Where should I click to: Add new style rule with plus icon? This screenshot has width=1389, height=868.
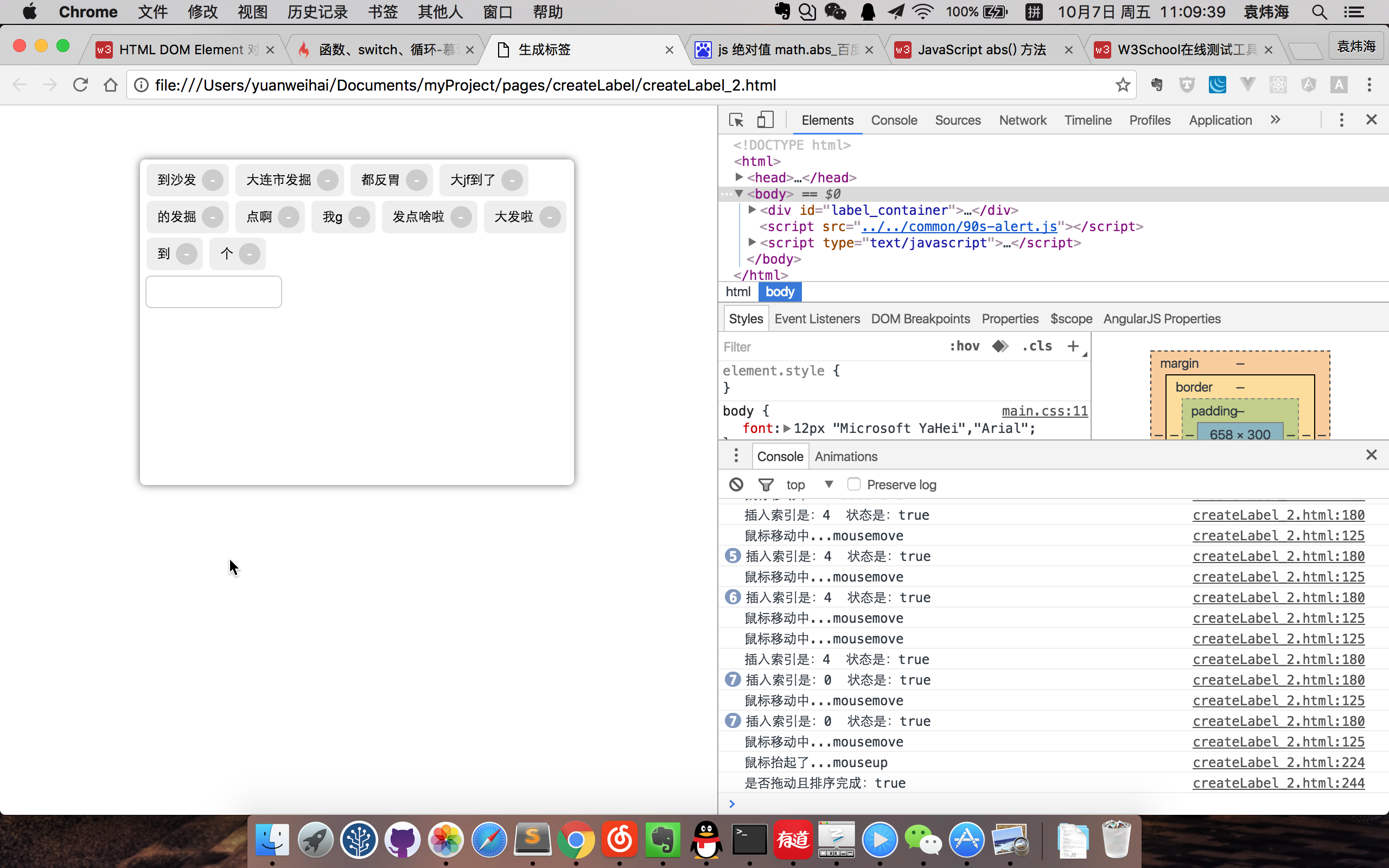[1072, 346]
